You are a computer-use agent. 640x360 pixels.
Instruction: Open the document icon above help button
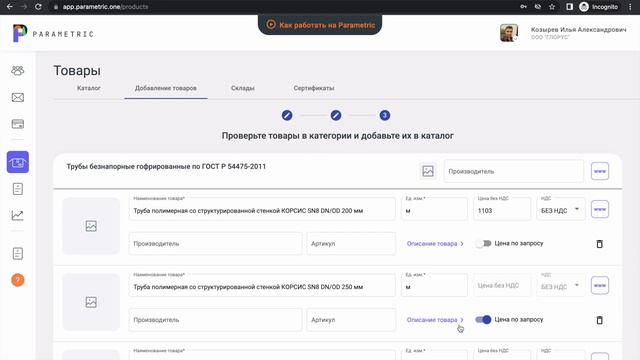18,253
